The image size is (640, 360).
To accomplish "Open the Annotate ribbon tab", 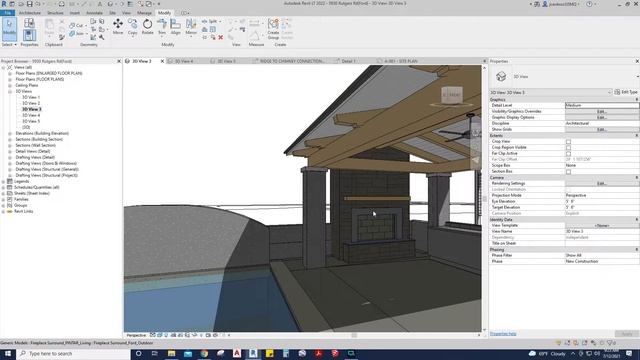I will click(94, 13).
